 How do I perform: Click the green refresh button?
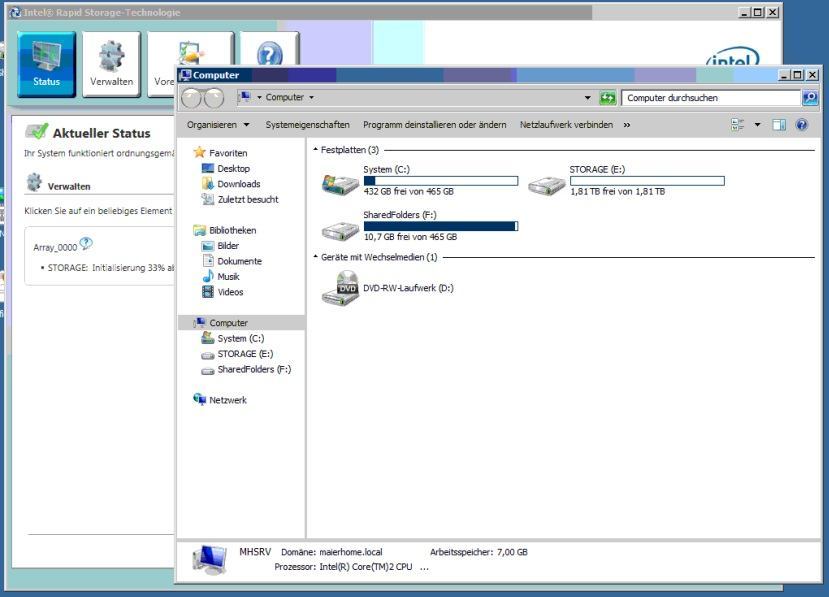pyautogui.click(x=607, y=98)
